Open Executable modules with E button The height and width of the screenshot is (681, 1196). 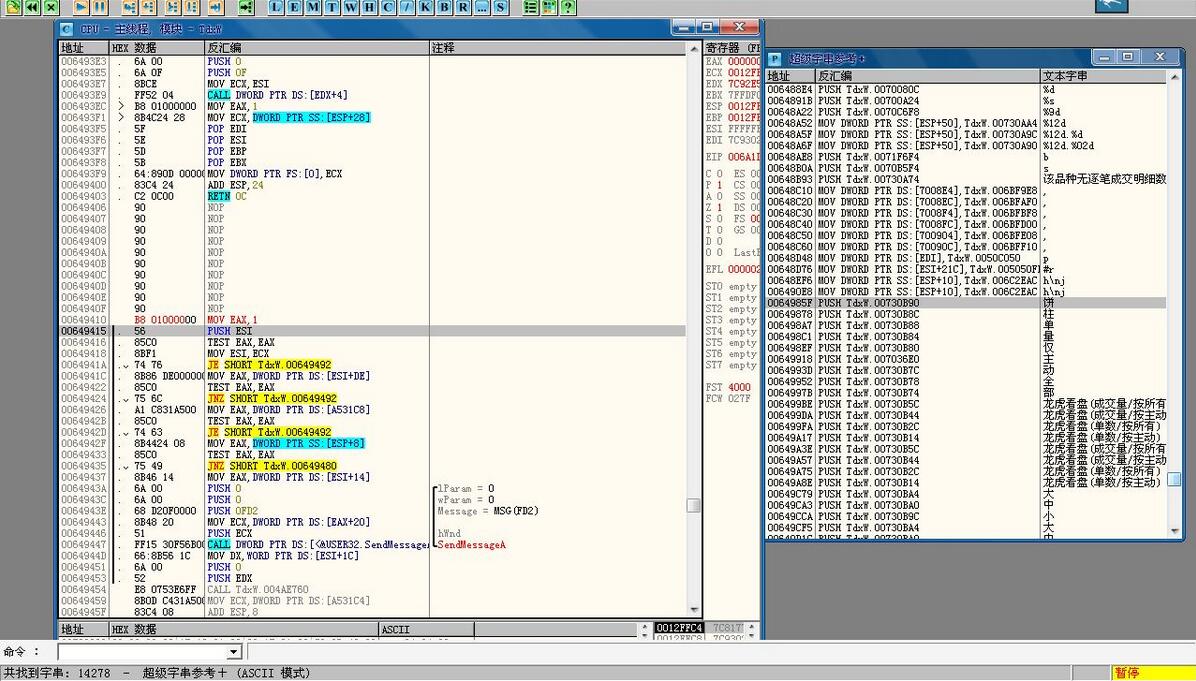coord(294,7)
